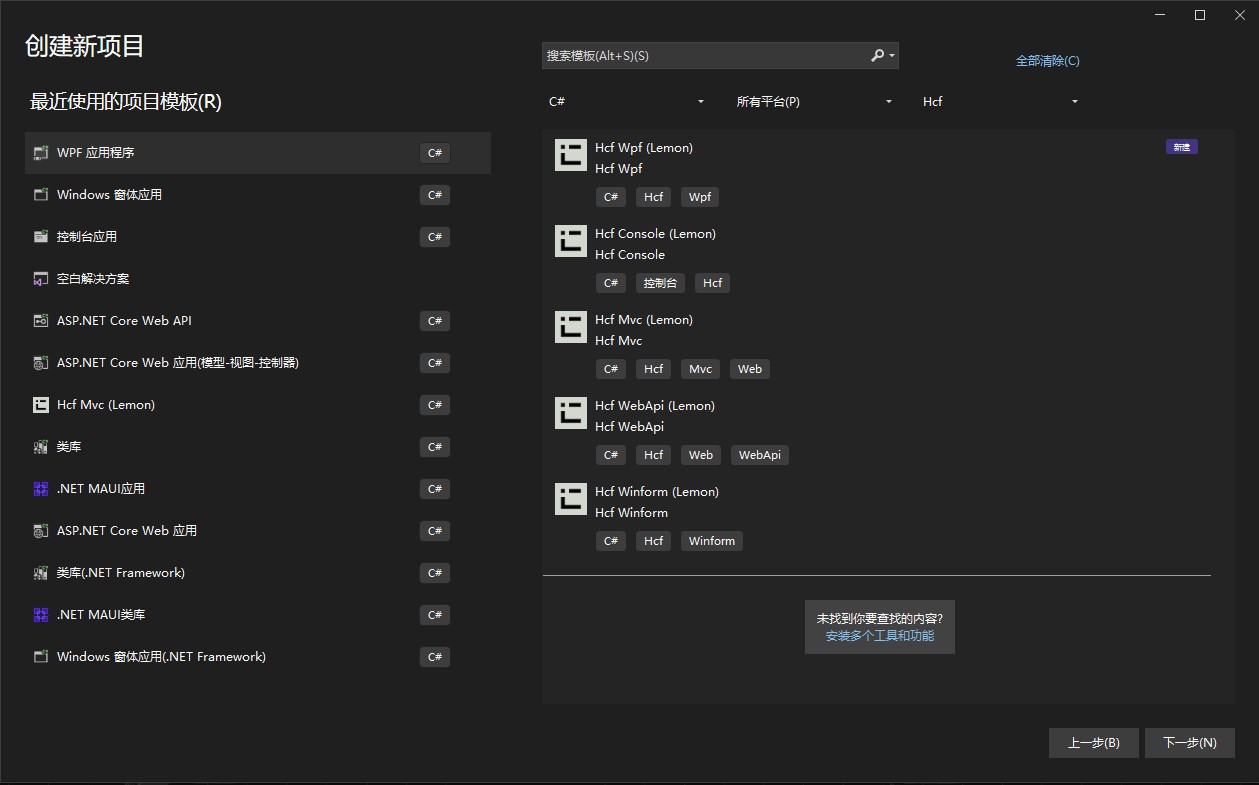
Task: Click the 空白解决方案 icon
Action: click(x=41, y=279)
